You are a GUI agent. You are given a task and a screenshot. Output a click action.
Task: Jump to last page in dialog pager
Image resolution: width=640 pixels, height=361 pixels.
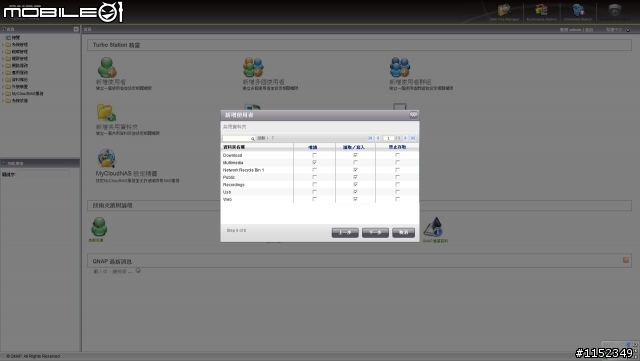(413, 138)
